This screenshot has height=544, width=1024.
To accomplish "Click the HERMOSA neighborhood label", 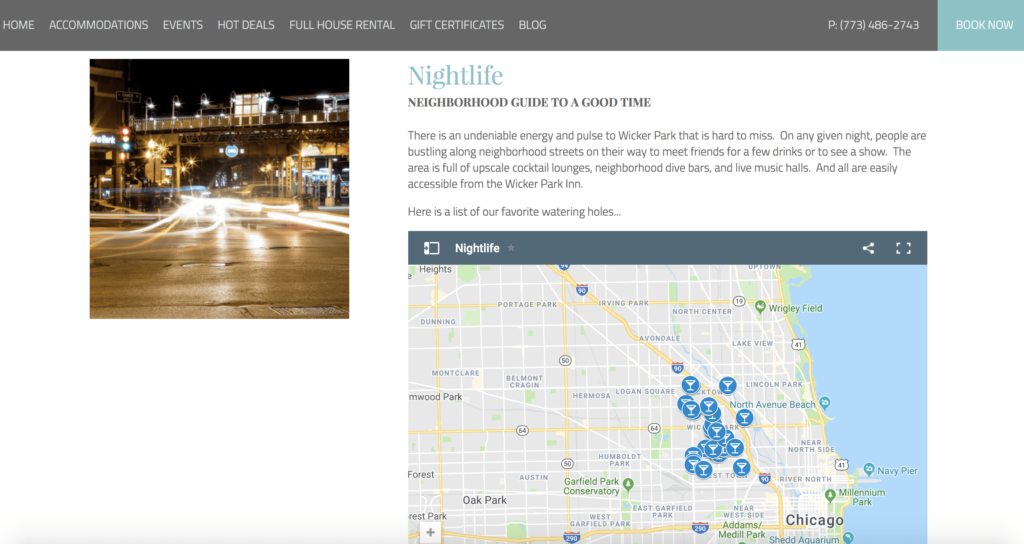I will [592, 396].
